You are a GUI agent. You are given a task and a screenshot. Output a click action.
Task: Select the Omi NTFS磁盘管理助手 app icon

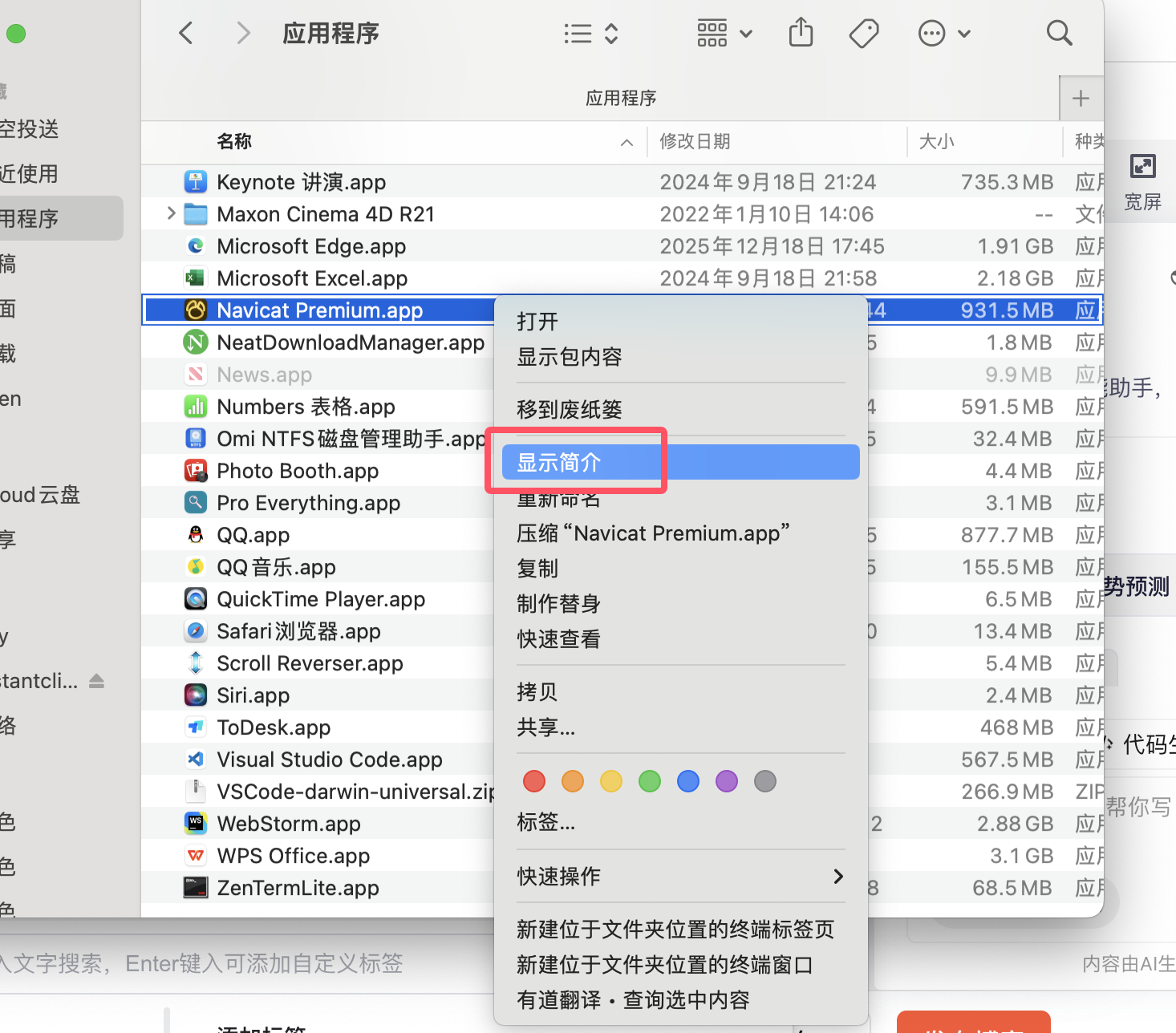(196, 439)
